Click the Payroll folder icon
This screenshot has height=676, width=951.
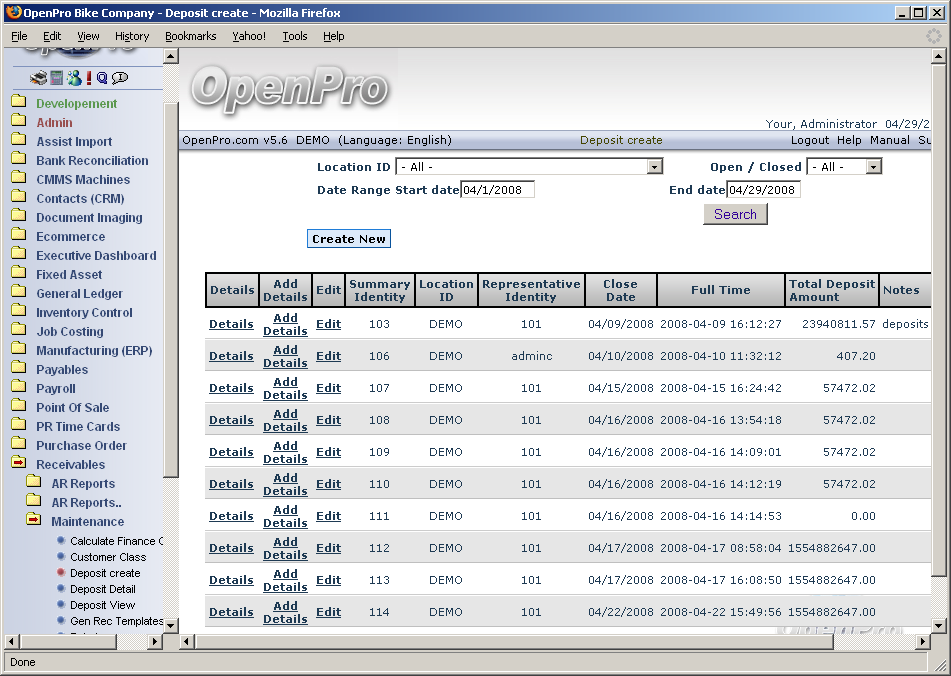click(19, 388)
